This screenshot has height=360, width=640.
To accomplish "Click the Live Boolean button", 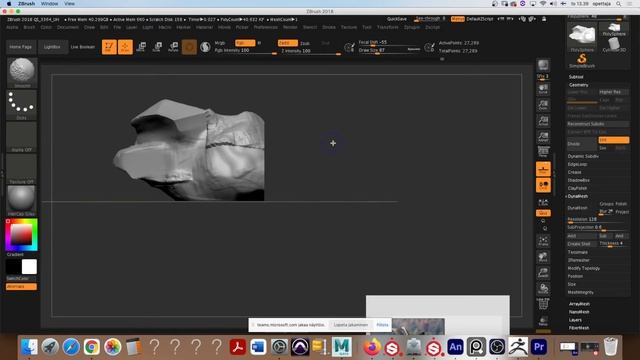I will pos(83,47).
